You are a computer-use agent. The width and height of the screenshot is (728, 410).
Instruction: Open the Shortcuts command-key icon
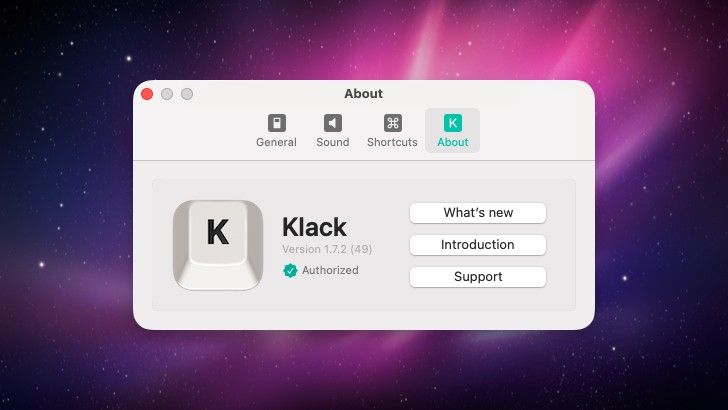point(392,123)
